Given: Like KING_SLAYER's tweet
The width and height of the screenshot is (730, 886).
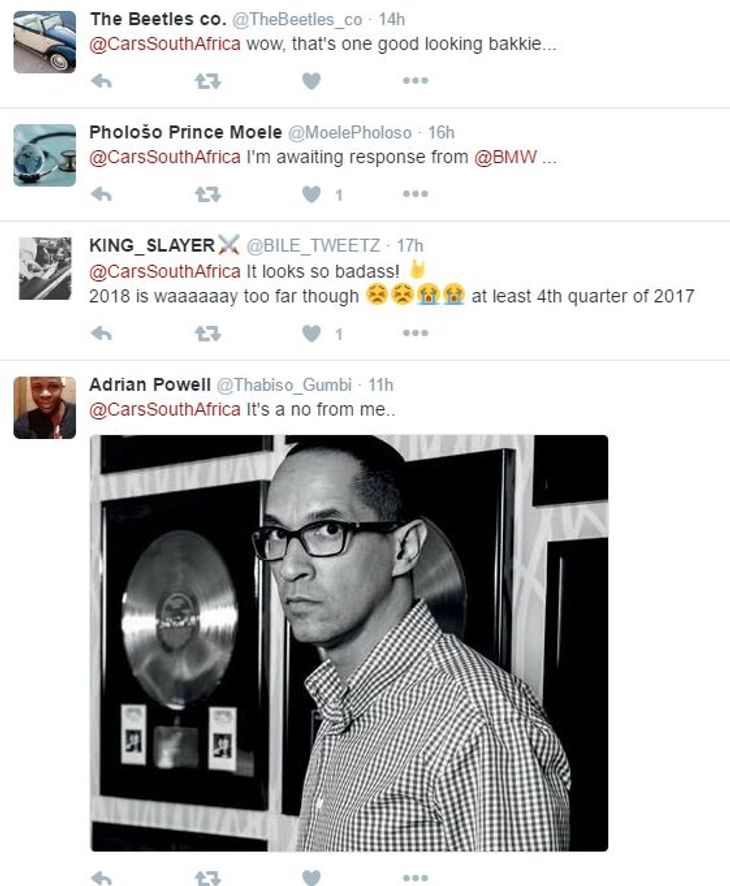Looking at the screenshot, I should pyautogui.click(x=311, y=333).
